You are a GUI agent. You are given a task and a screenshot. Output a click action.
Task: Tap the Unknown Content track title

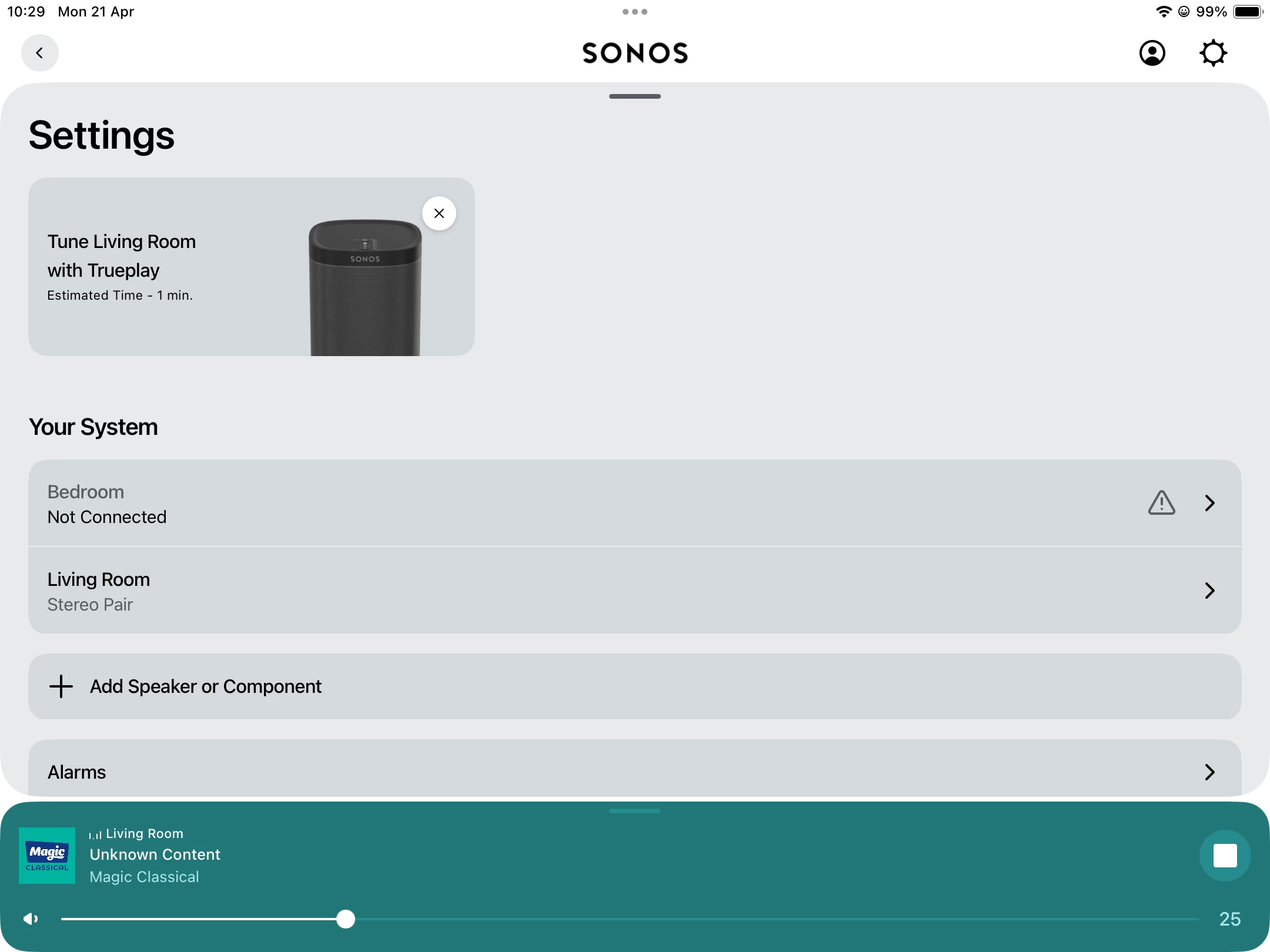155,854
